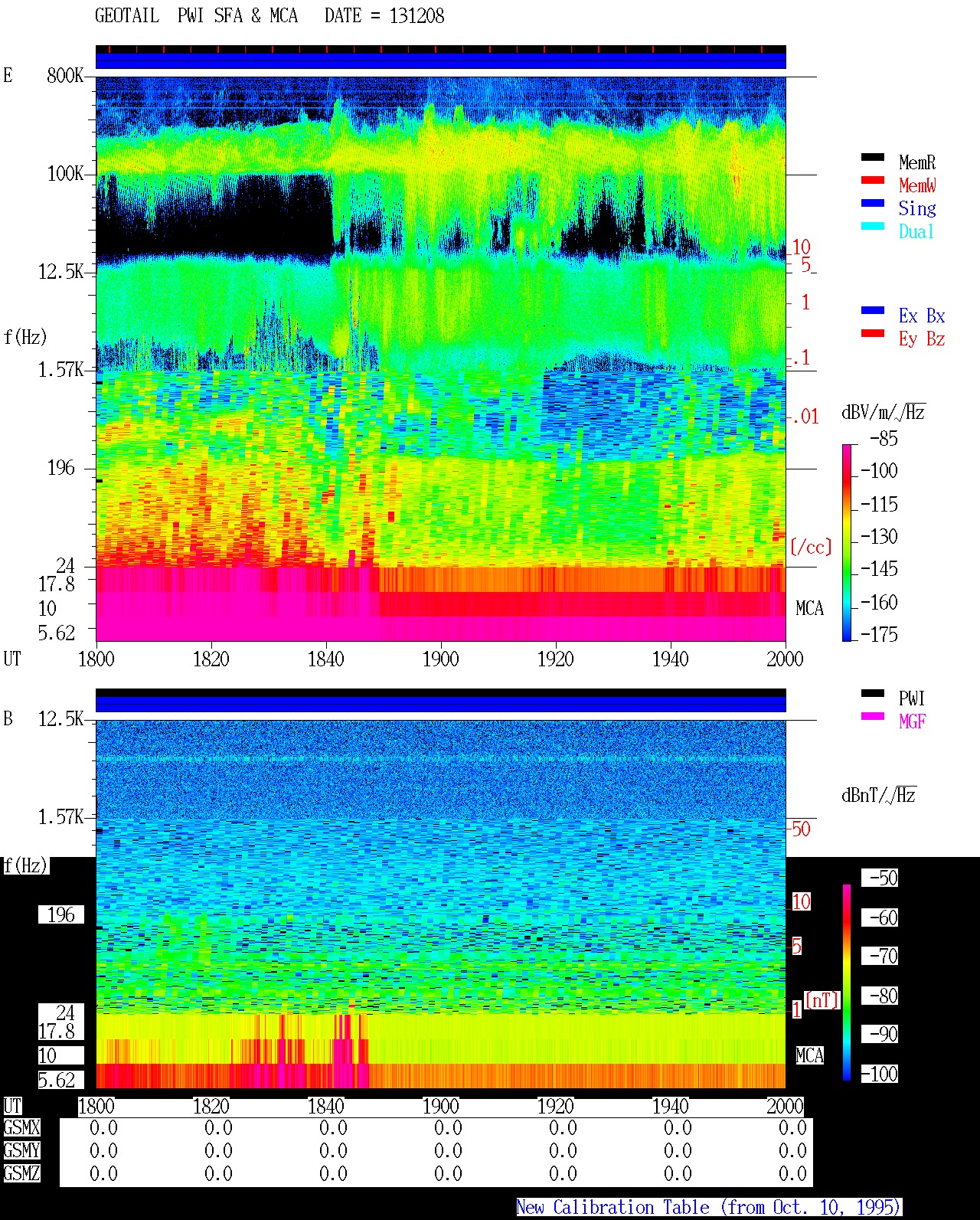Click the magnetic field spectrogram plot
980x1220 pixels.
(x=441, y=904)
